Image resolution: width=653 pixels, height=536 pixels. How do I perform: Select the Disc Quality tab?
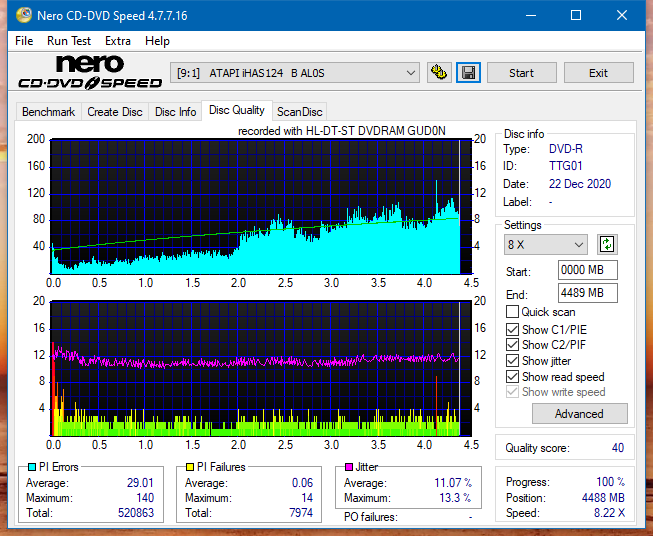tap(237, 110)
